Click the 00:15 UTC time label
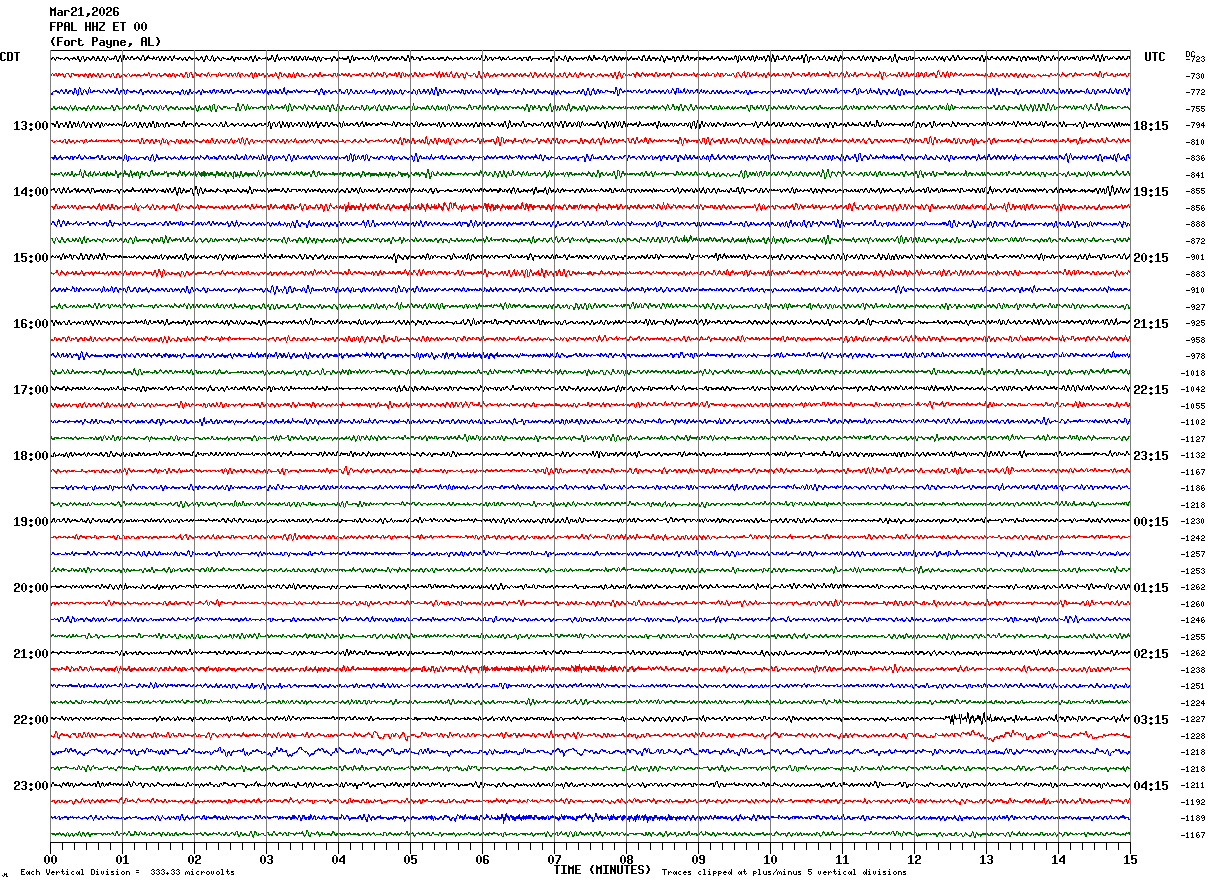This screenshot has height=886, width=1210. pos(1151,522)
